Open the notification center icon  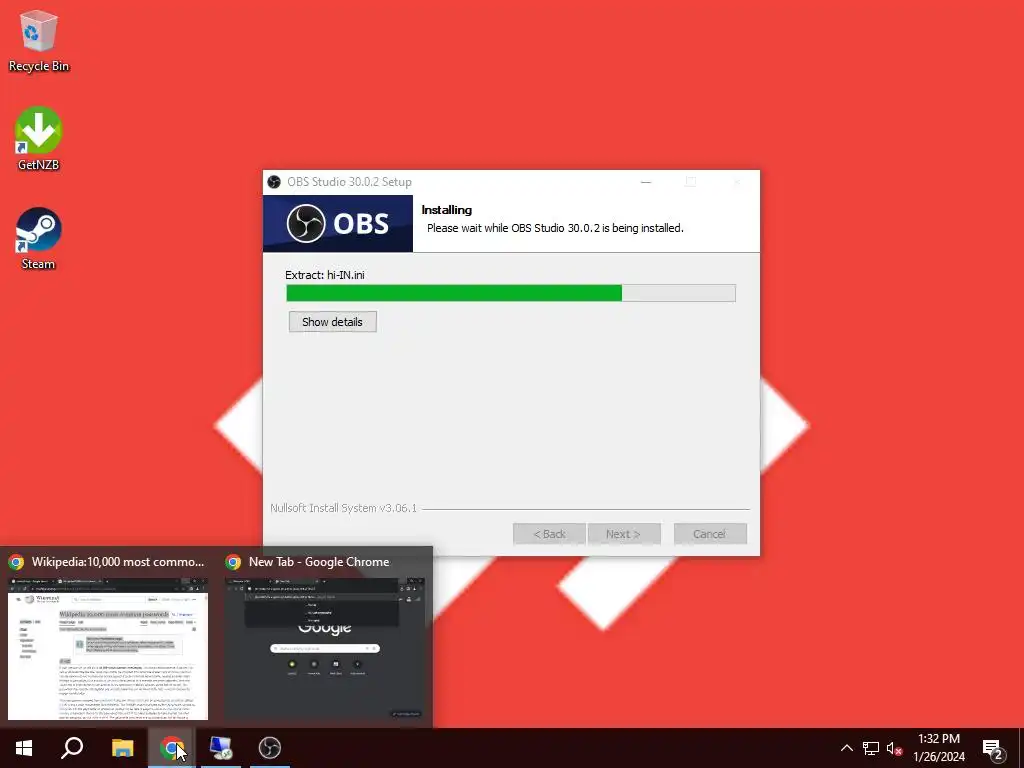point(993,749)
